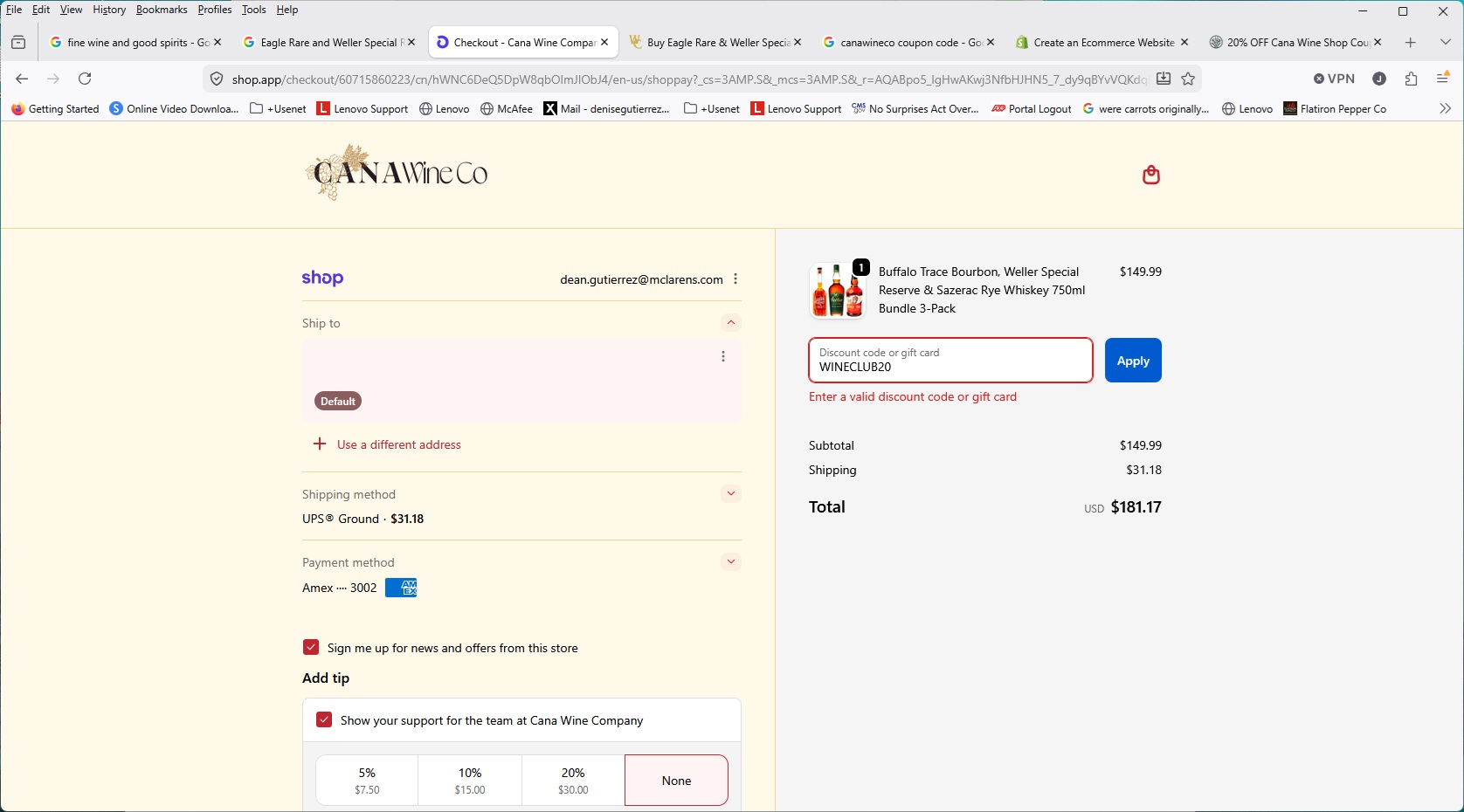
Task: Open the VPN panel
Action: click(1334, 79)
